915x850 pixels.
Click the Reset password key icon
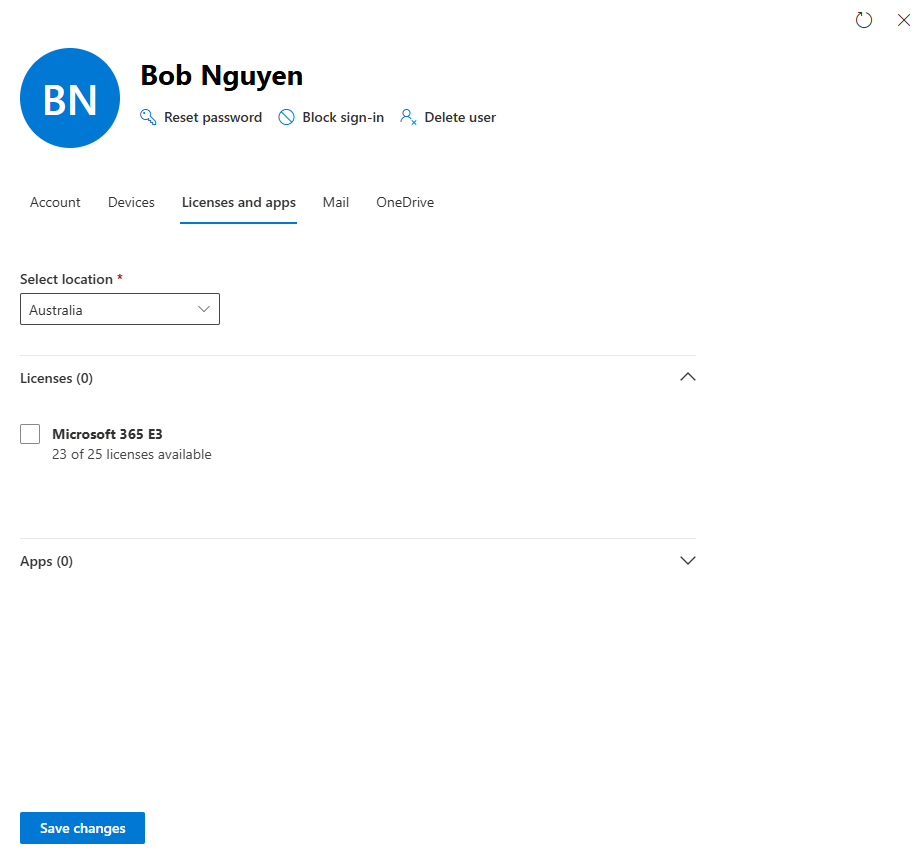point(148,117)
